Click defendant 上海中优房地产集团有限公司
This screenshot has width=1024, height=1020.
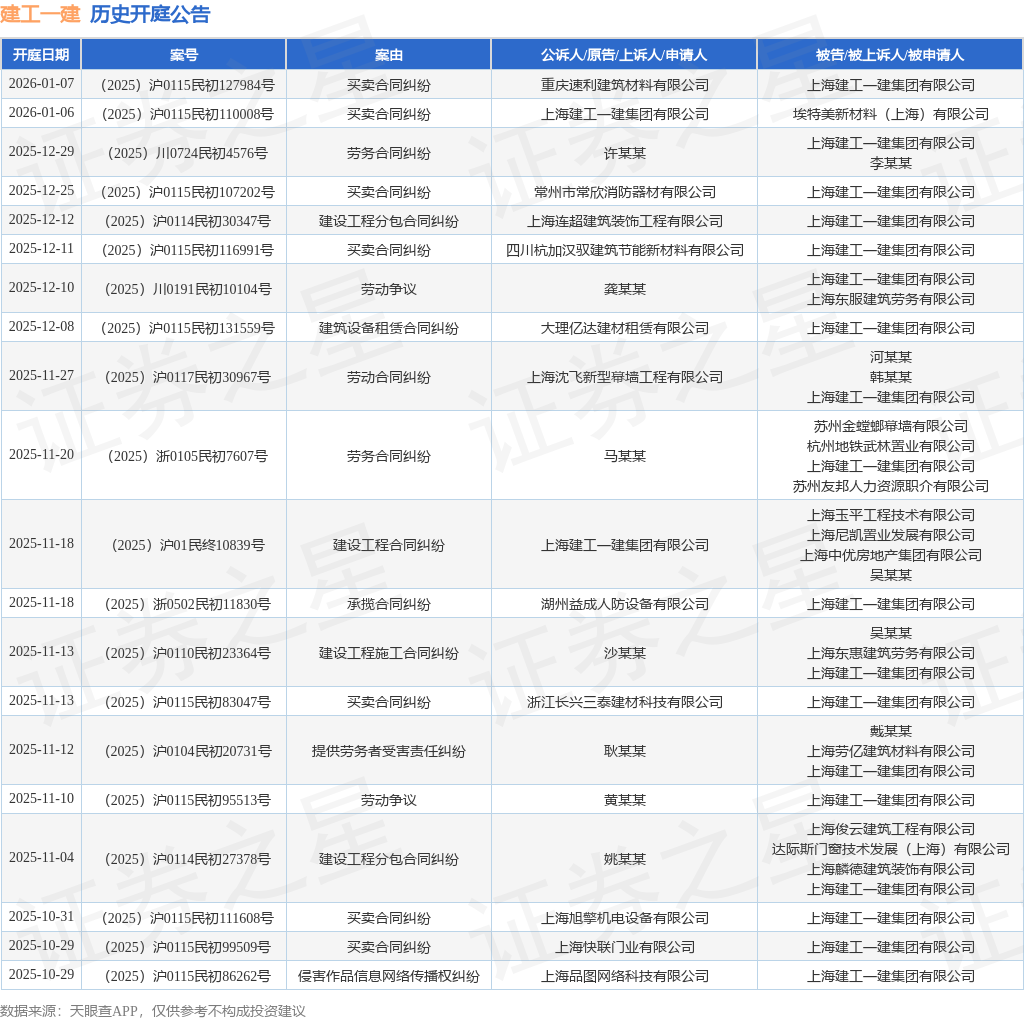tap(890, 555)
